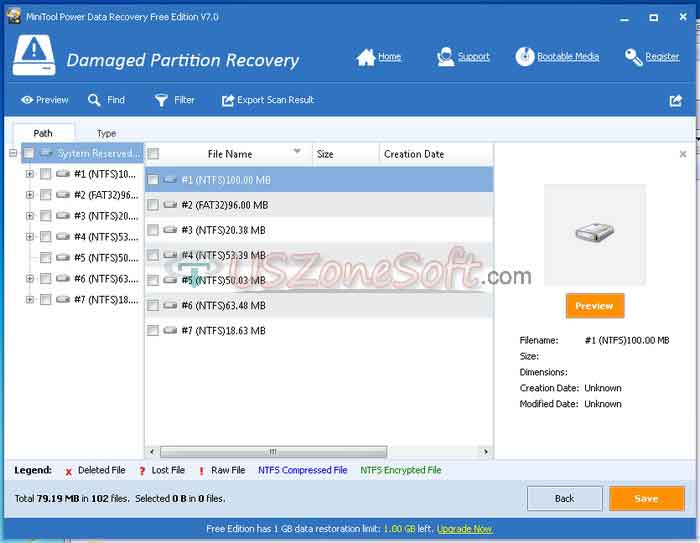
Task: Click the Filter funnel icon
Action: [161, 100]
